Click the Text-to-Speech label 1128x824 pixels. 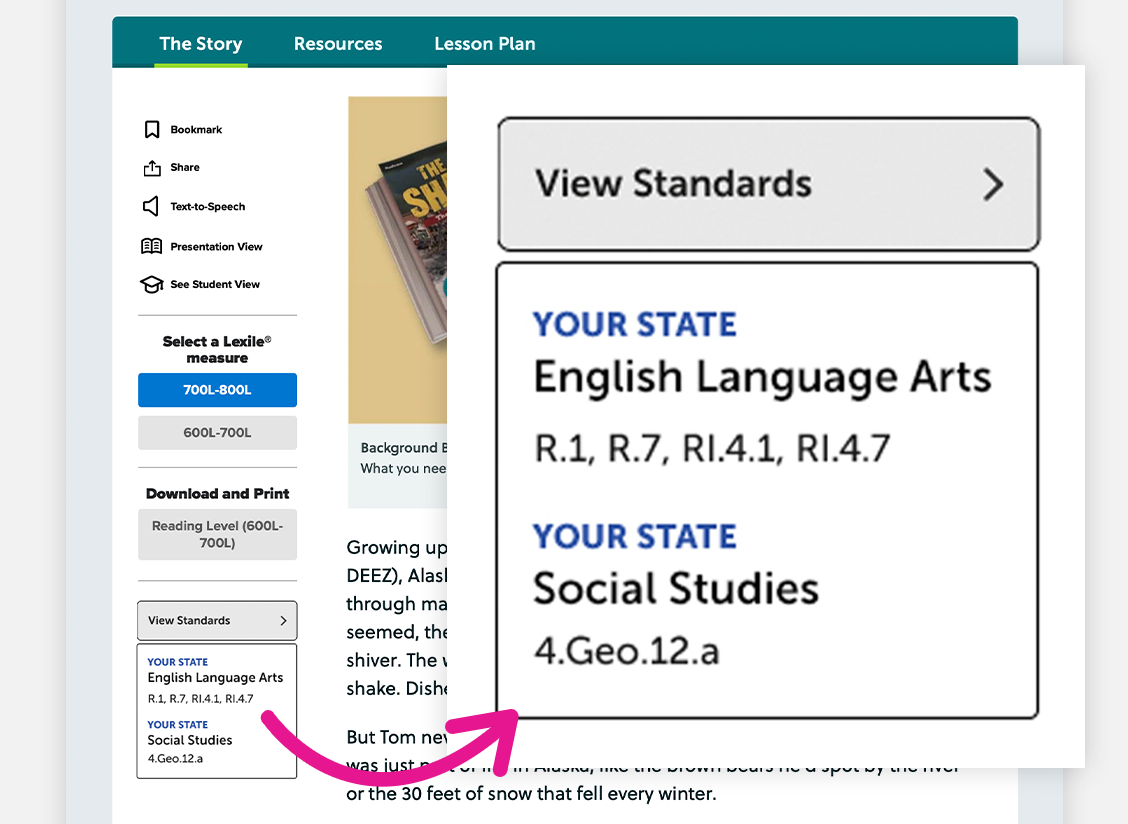coord(207,207)
